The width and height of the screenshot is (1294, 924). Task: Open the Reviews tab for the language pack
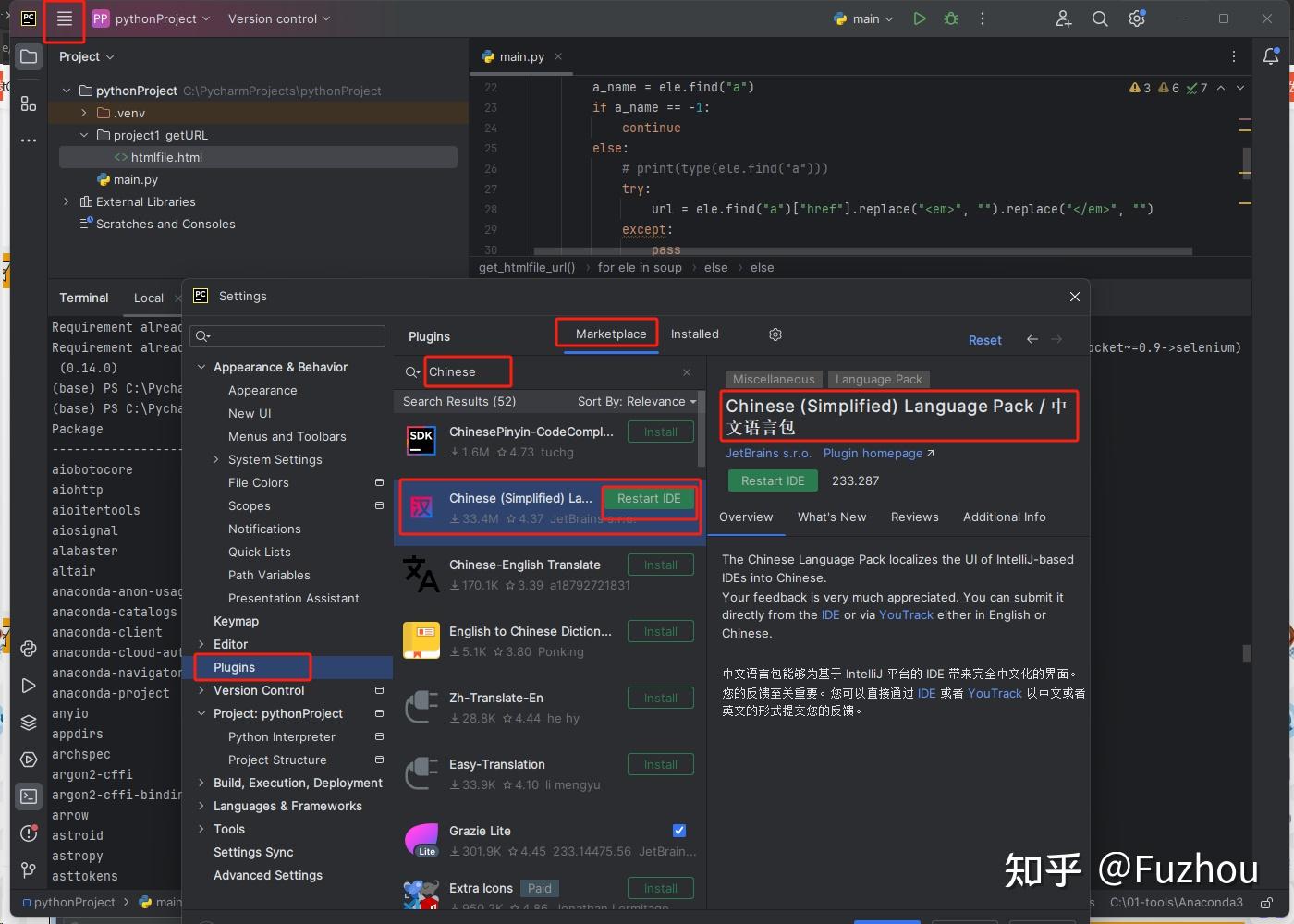(x=914, y=517)
